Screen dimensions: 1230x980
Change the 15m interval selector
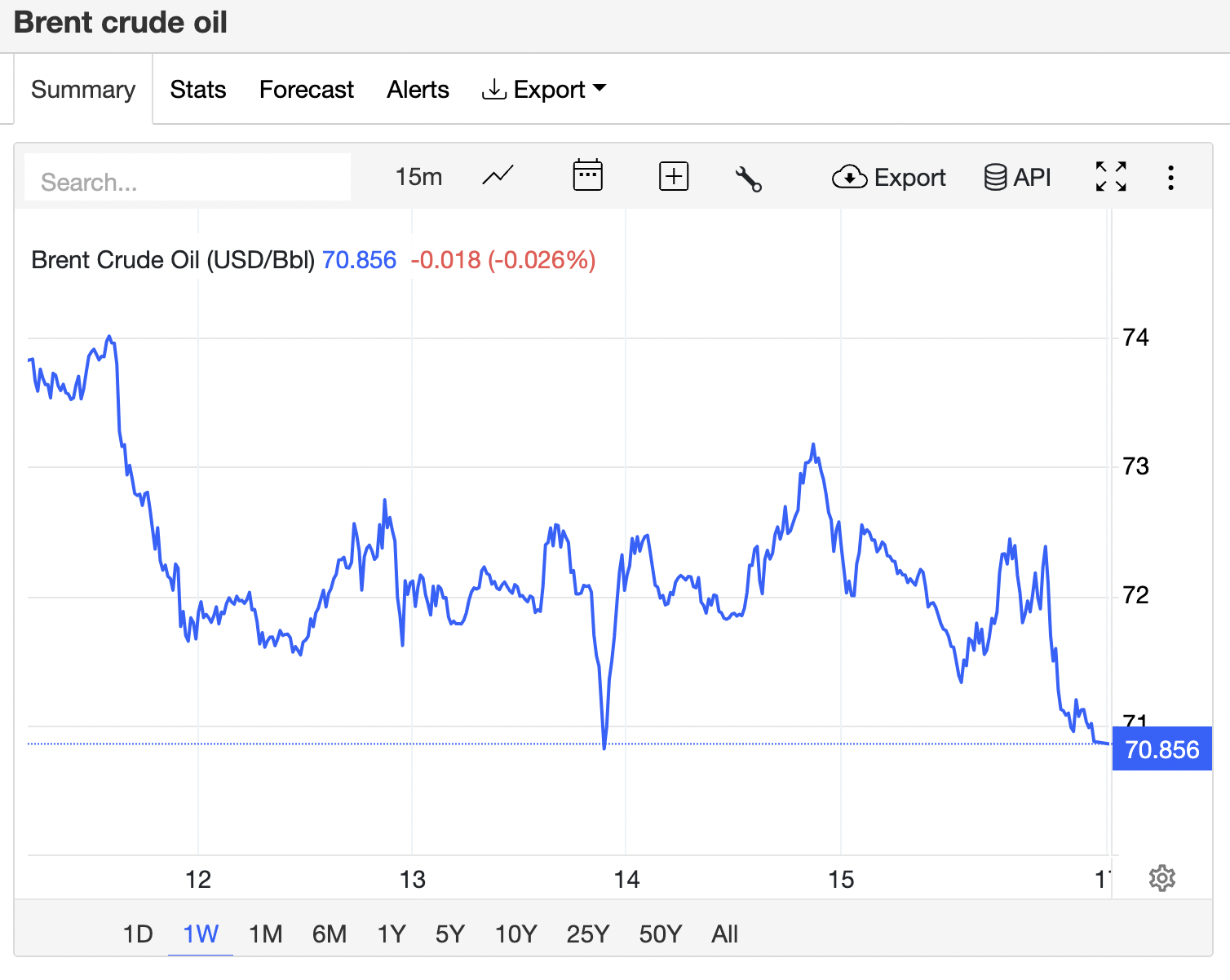(x=418, y=176)
